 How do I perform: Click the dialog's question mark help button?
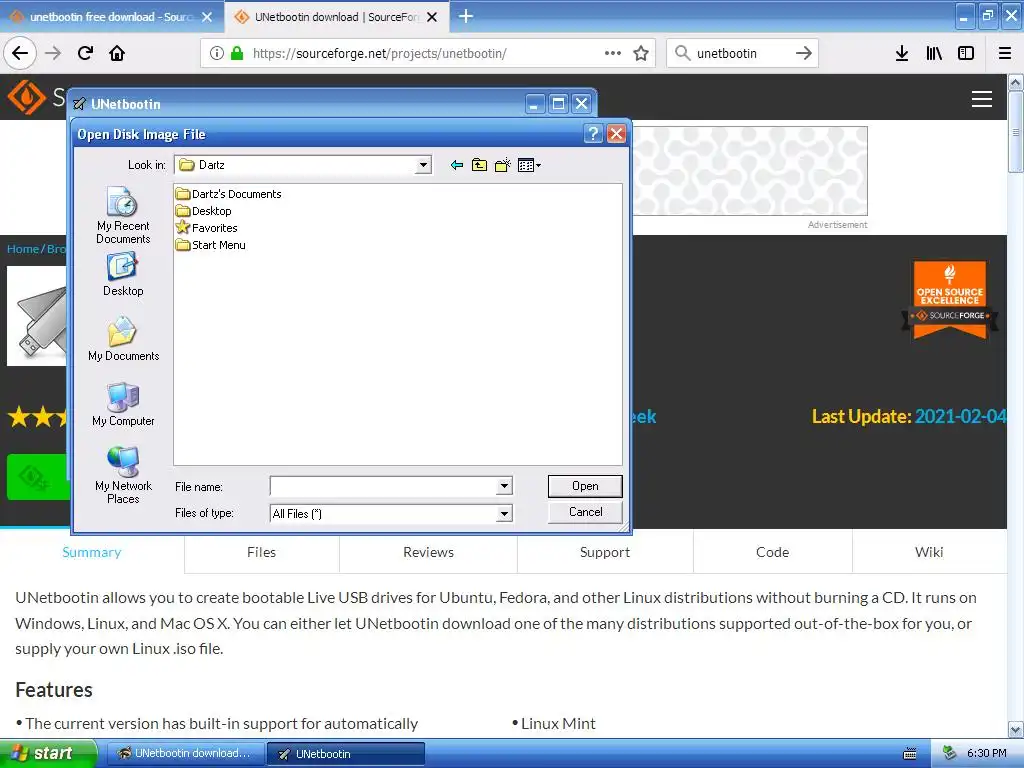click(593, 134)
